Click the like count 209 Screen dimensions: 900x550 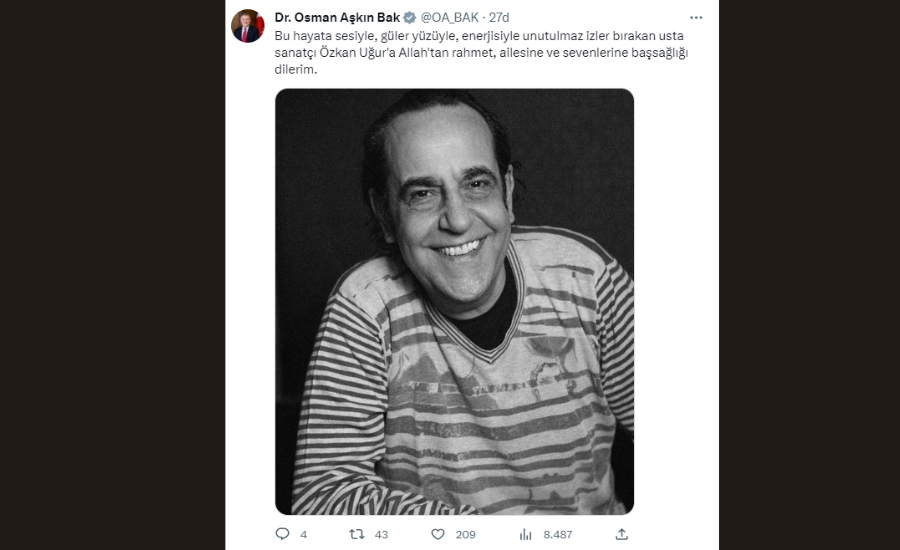(465, 535)
